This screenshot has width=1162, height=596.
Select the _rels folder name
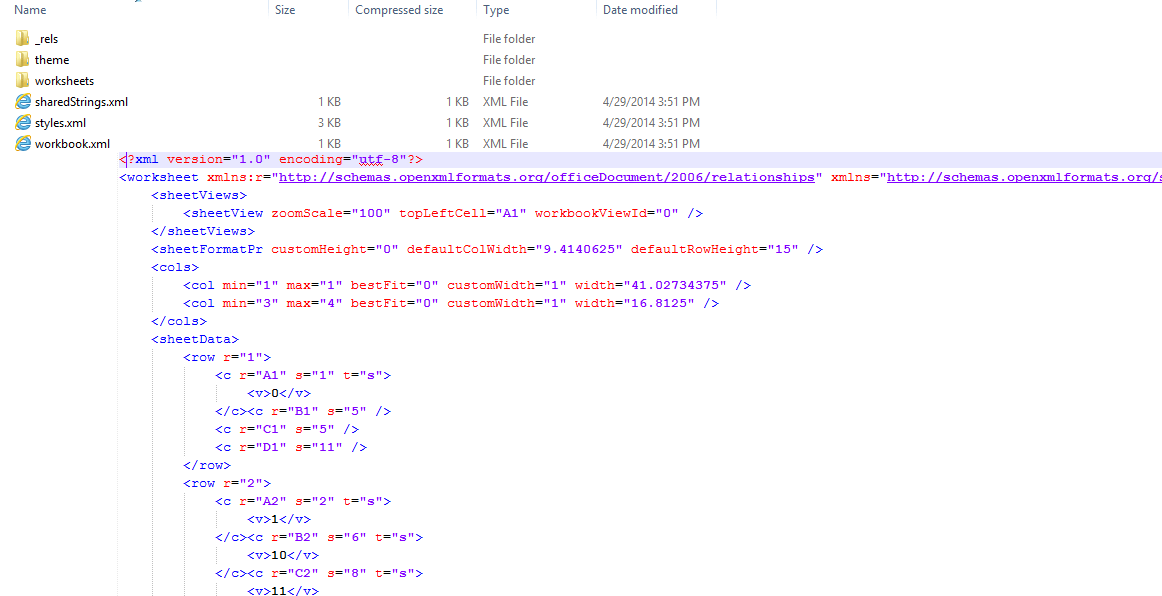coord(46,39)
